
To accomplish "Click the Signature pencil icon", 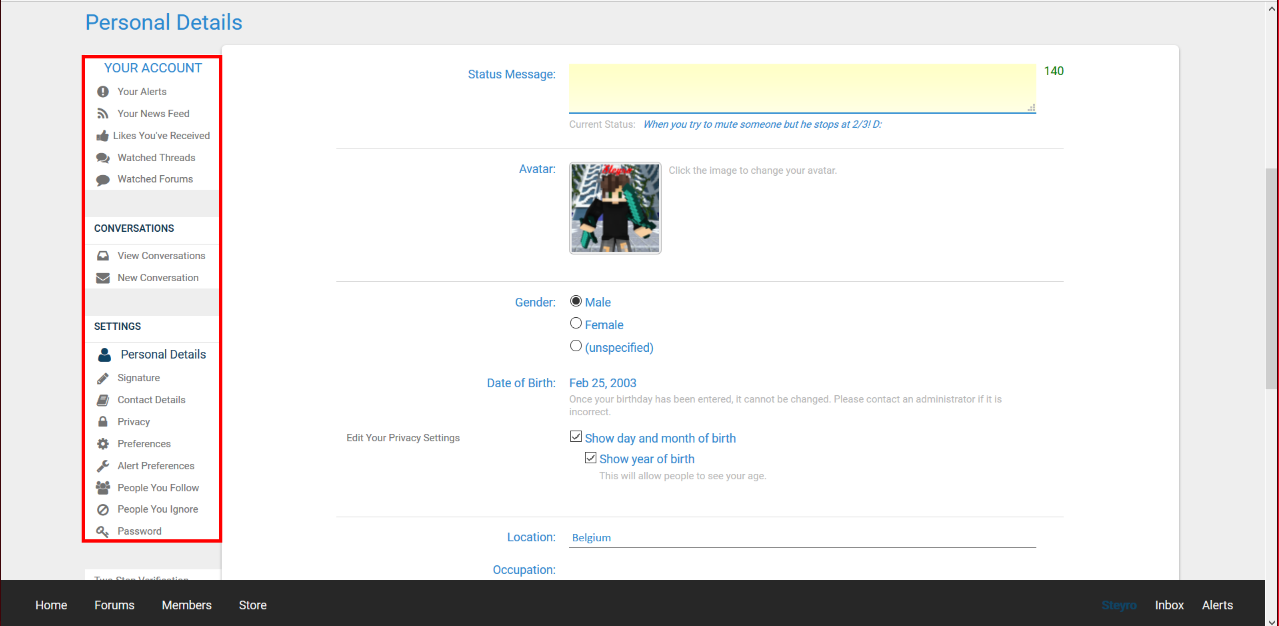I will coord(102,378).
